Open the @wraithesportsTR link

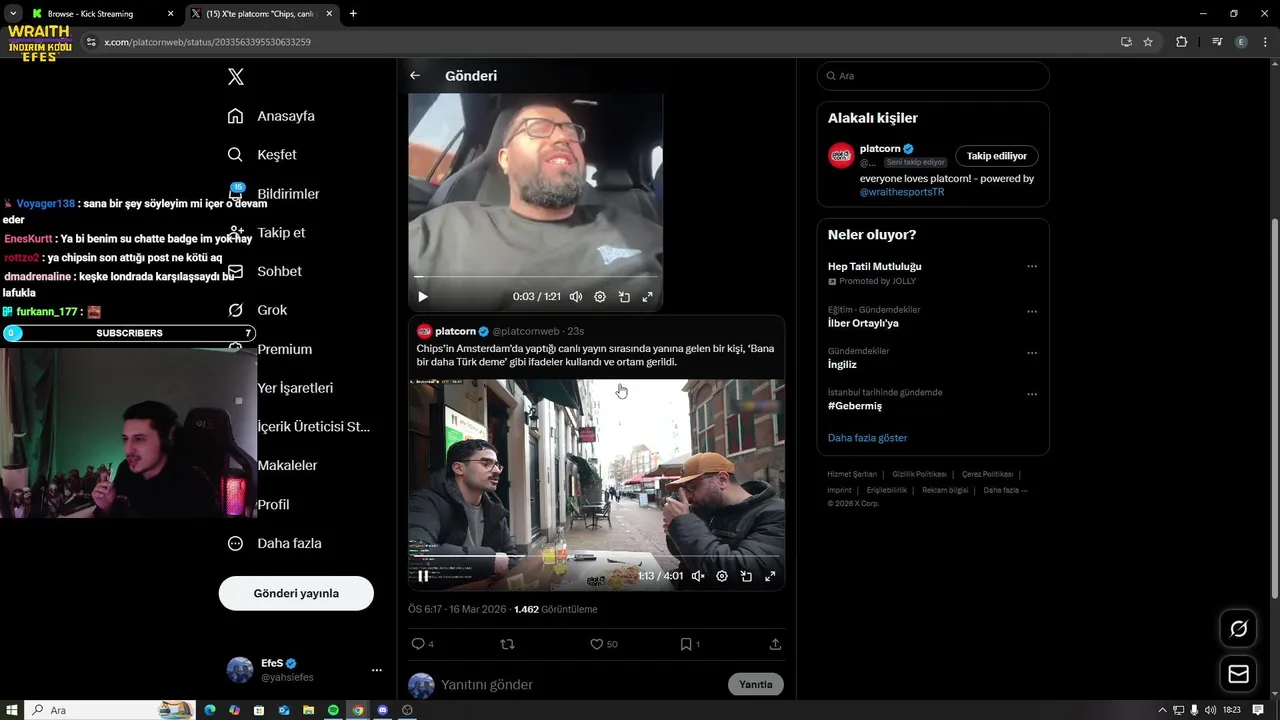click(x=902, y=192)
